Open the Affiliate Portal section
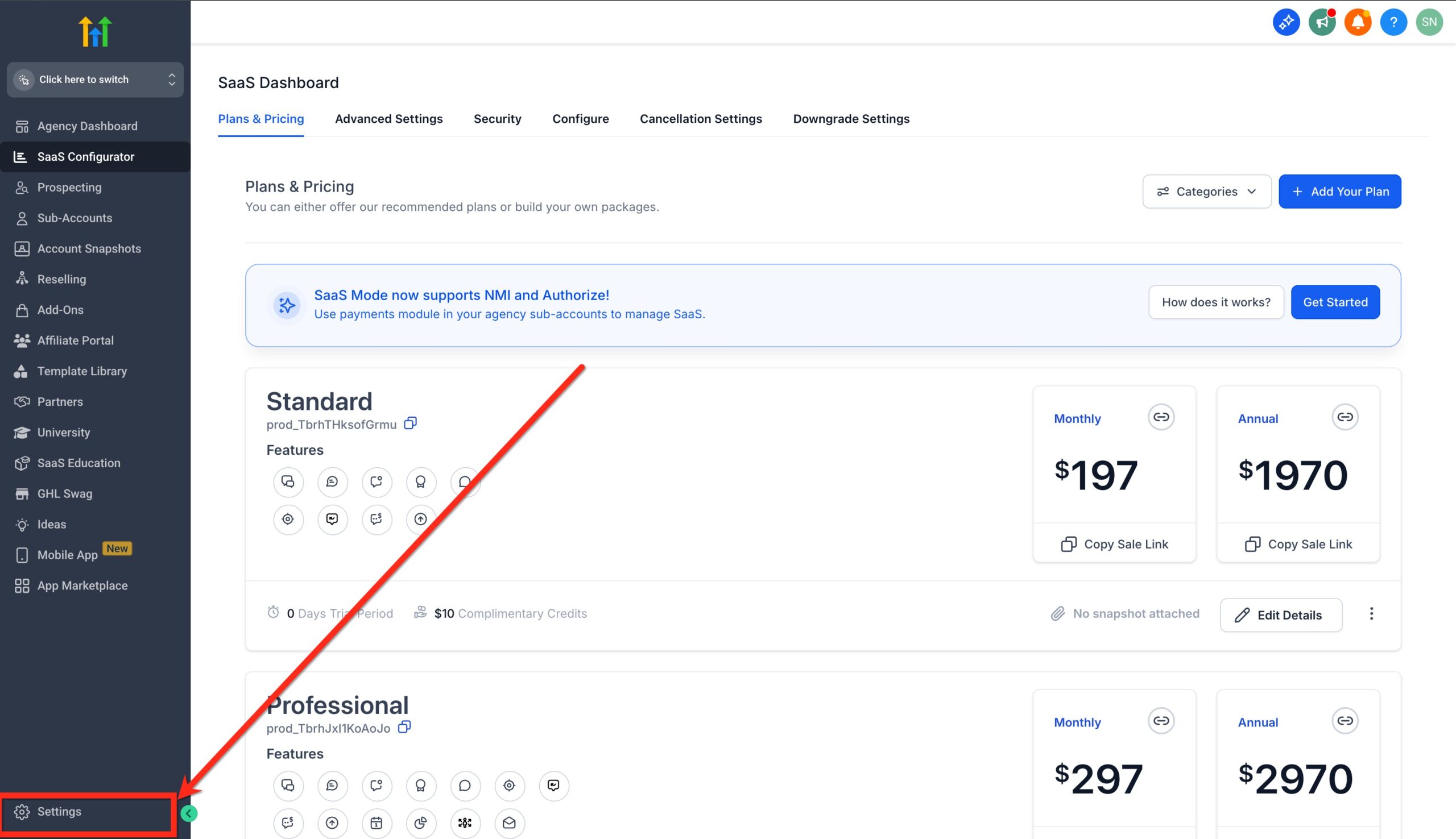Image resolution: width=1456 pixels, height=839 pixels. coord(76,340)
